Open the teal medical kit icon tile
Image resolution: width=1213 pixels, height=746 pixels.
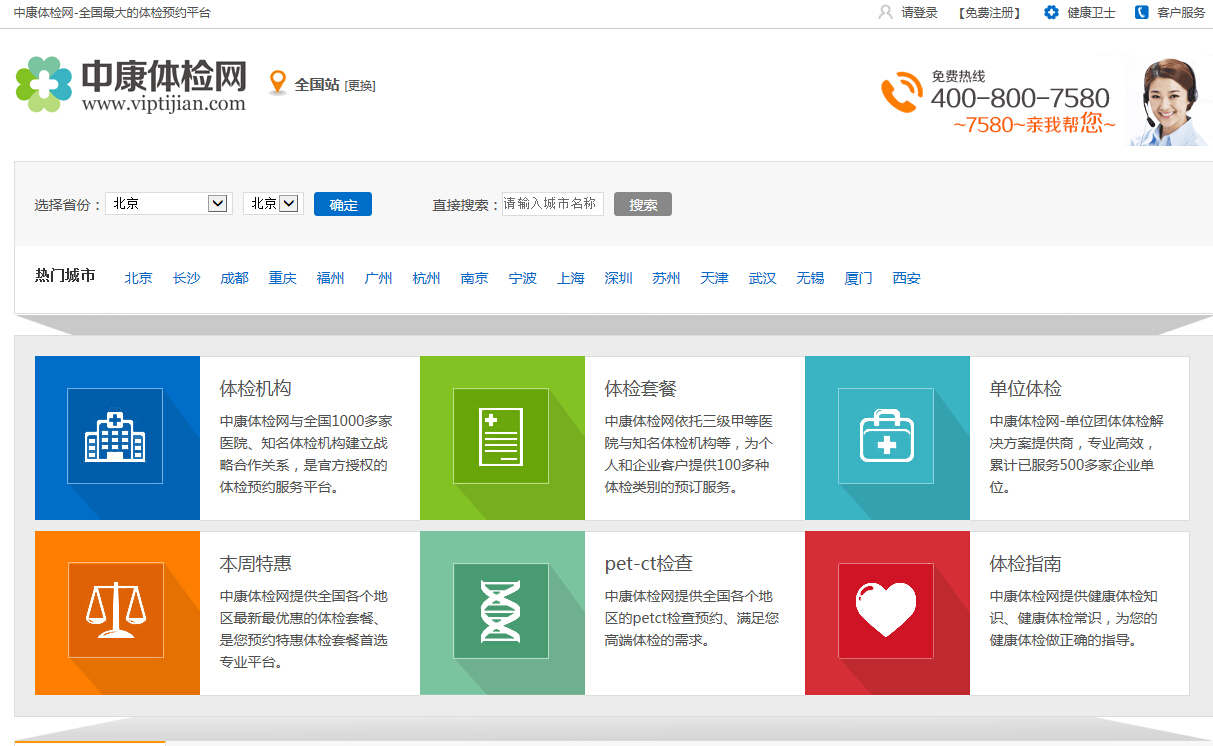click(x=887, y=438)
